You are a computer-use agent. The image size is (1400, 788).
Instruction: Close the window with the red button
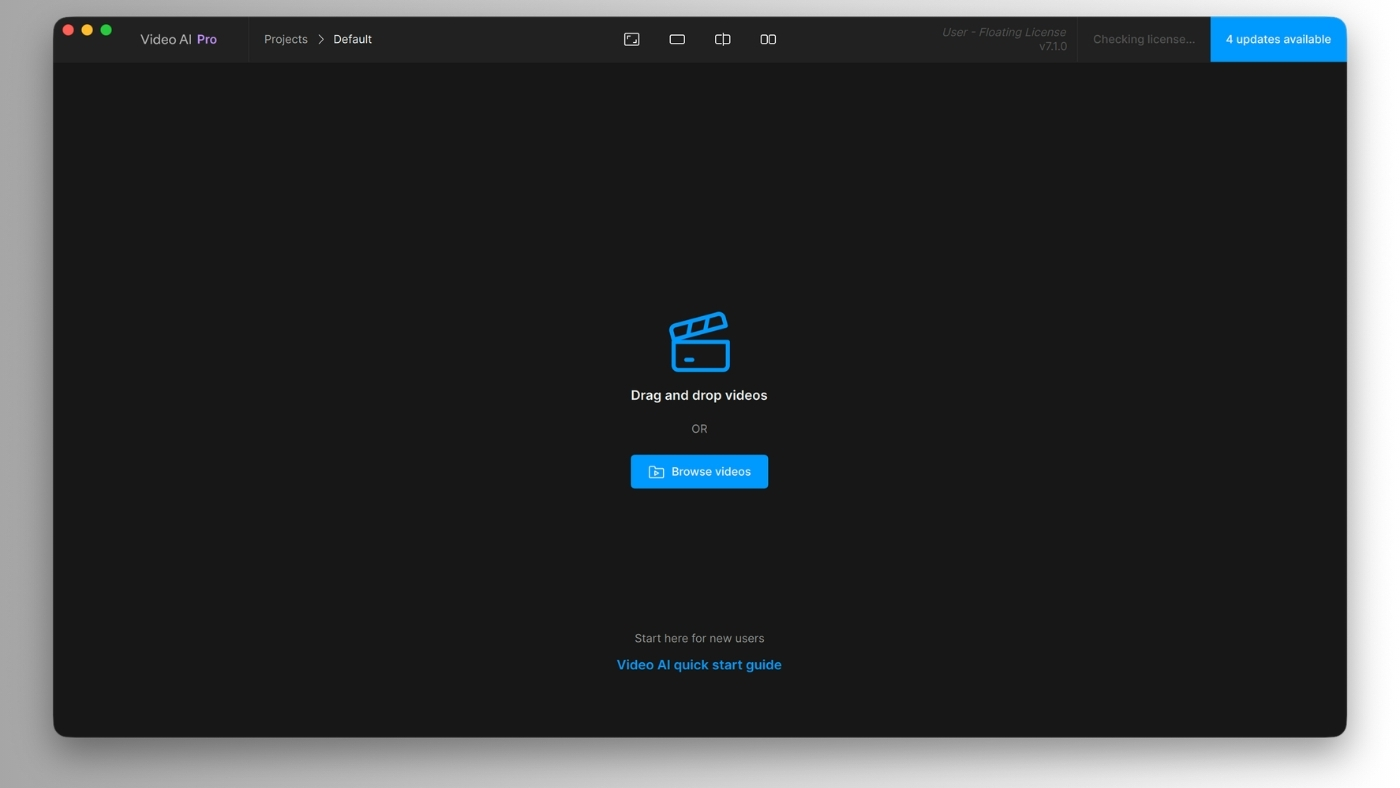pyautogui.click(x=68, y=30)
